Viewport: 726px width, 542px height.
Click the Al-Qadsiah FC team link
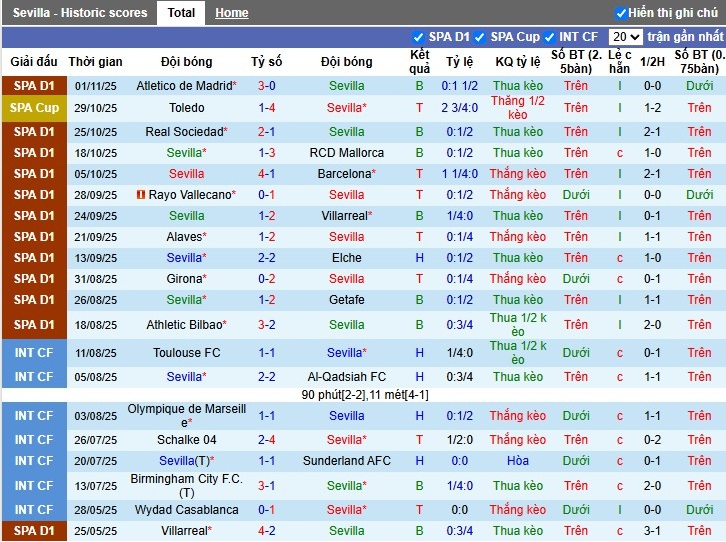[x=347, y=377]
